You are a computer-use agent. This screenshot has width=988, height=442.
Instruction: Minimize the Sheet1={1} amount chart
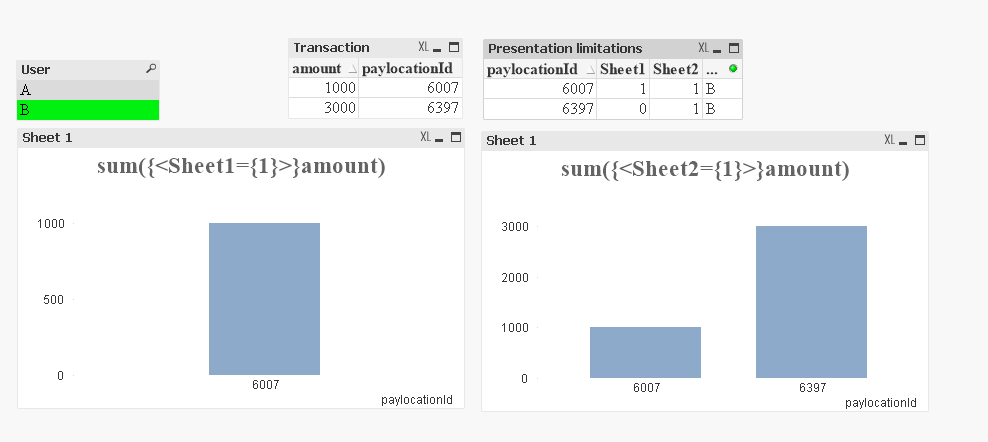point(441,137)
